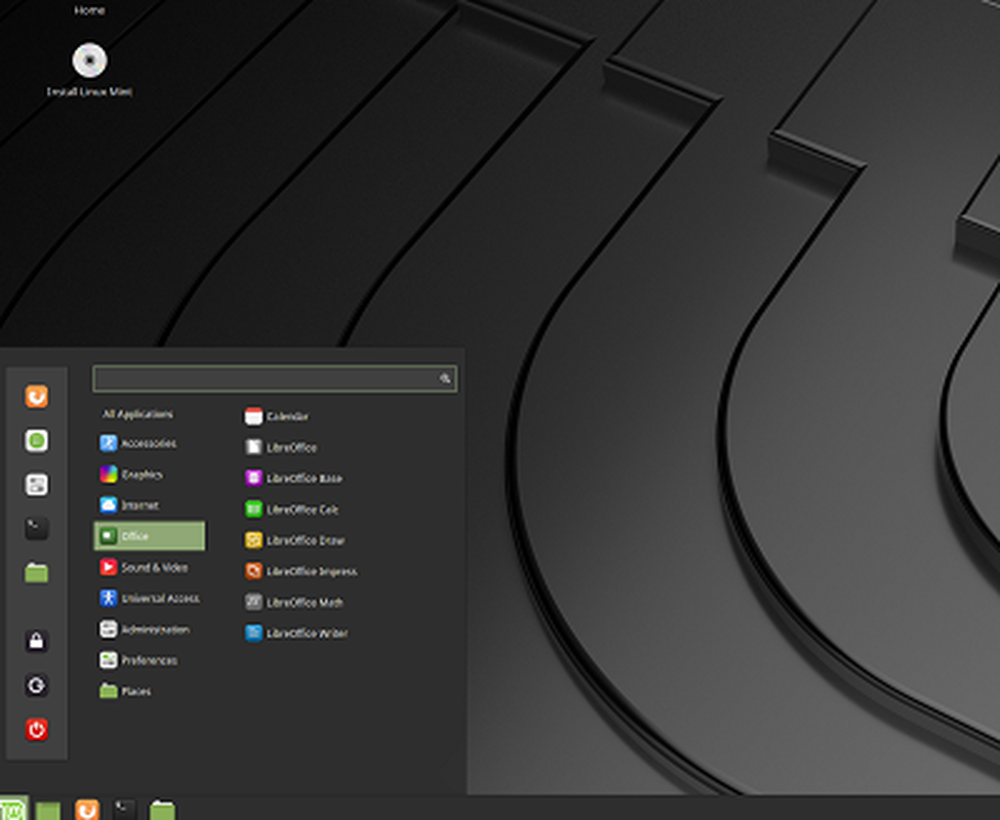
Task: Open Software Manager in the sidebar
Action: click(35, 441)
